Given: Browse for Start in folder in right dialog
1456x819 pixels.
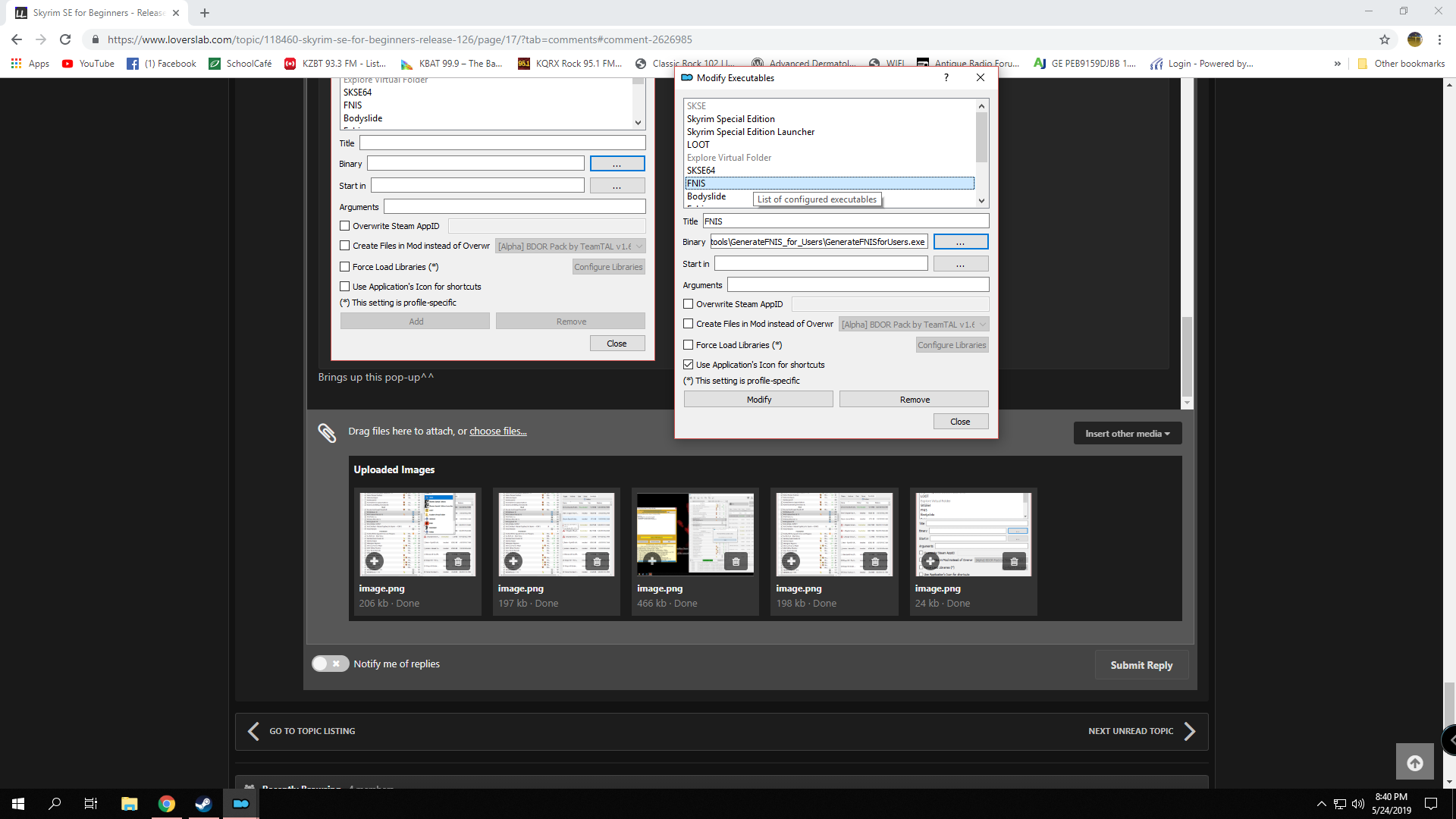Looking at the screenshot, I should tap(960, 264).
